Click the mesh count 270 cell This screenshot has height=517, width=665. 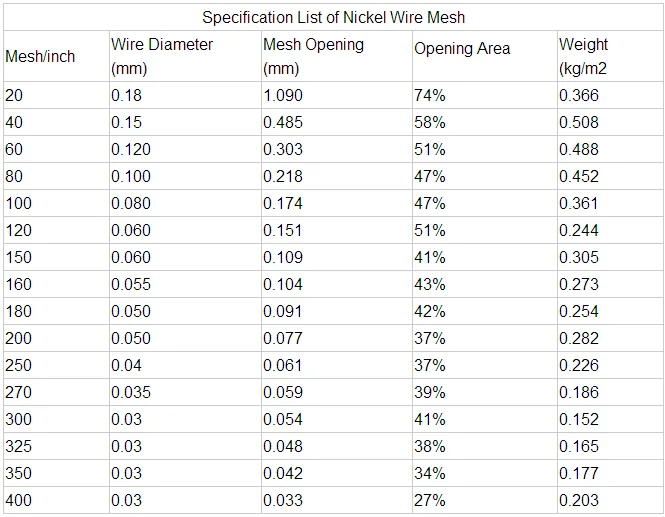(18, 392)
